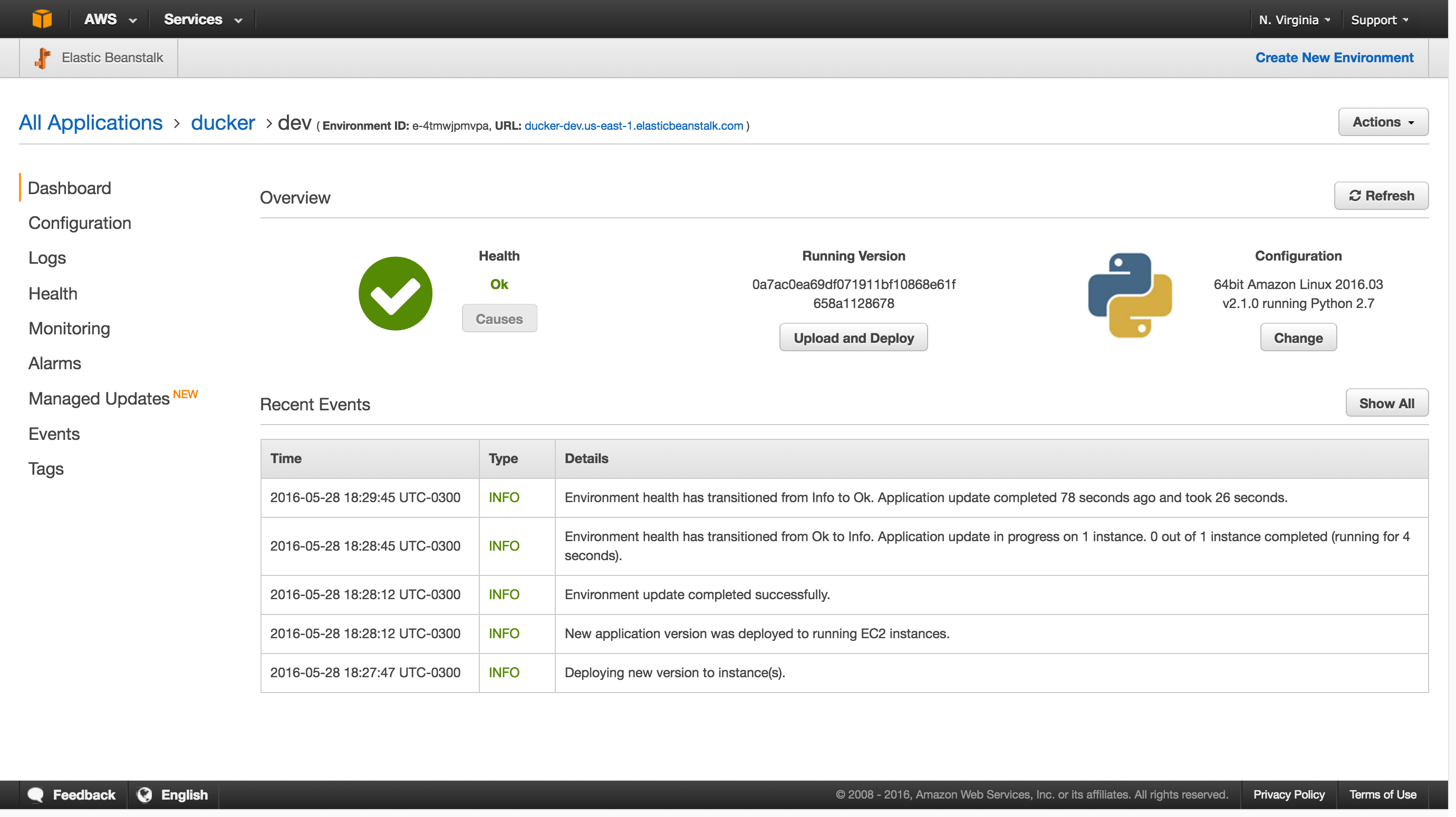The image size is (1456, 817).
Task: Expand the Services menu
Action: pyautogui.click(x=203, y=19)
